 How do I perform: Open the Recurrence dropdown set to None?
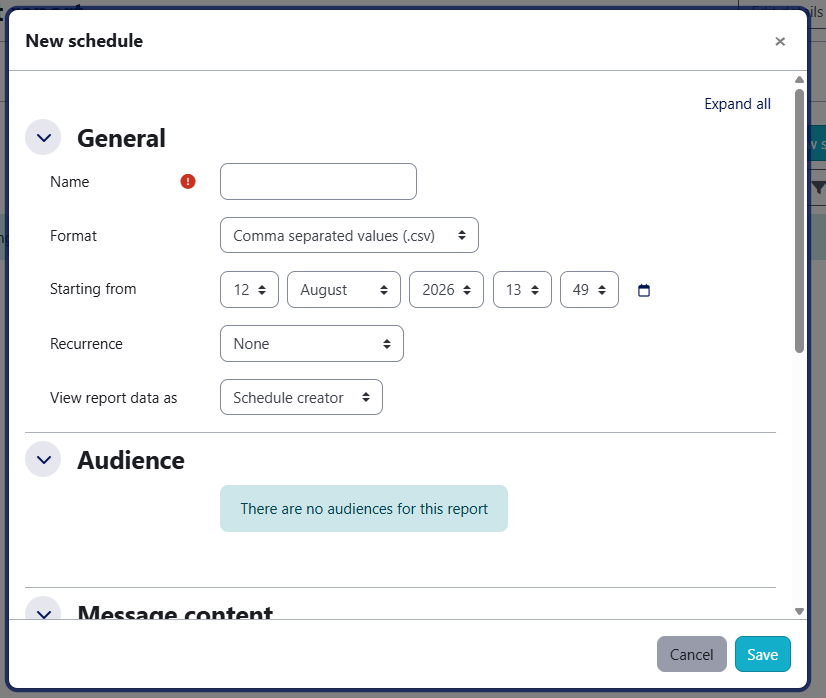[x=312, y=343]
